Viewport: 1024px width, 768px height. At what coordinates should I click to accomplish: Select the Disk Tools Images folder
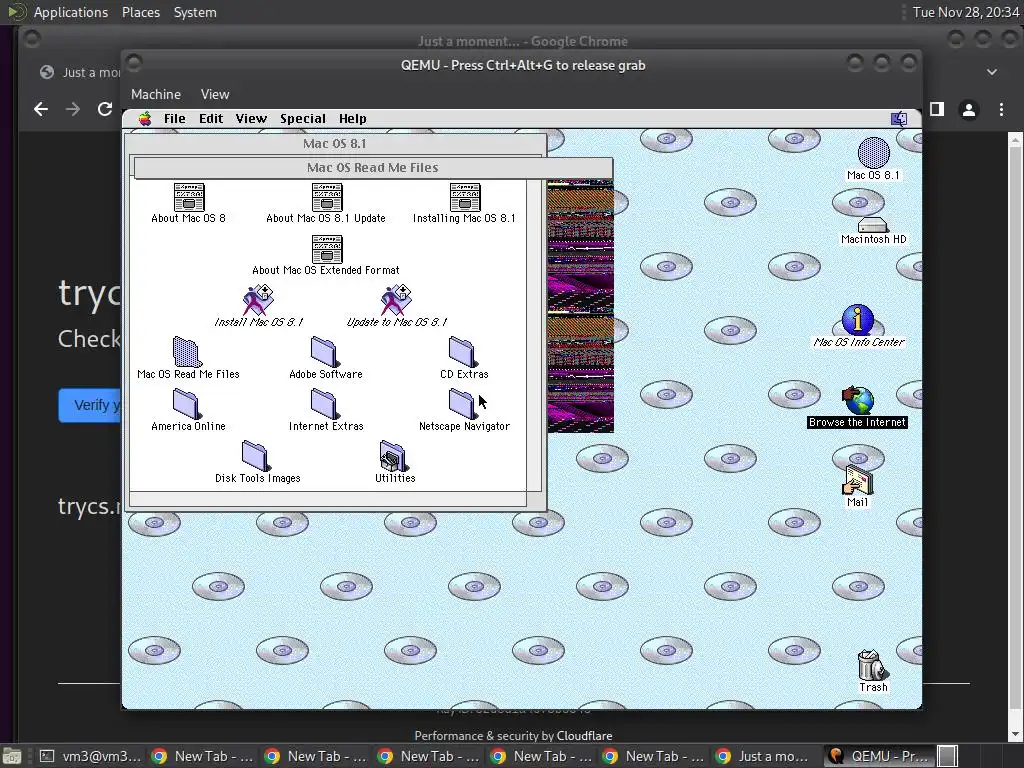coord(255,456)
